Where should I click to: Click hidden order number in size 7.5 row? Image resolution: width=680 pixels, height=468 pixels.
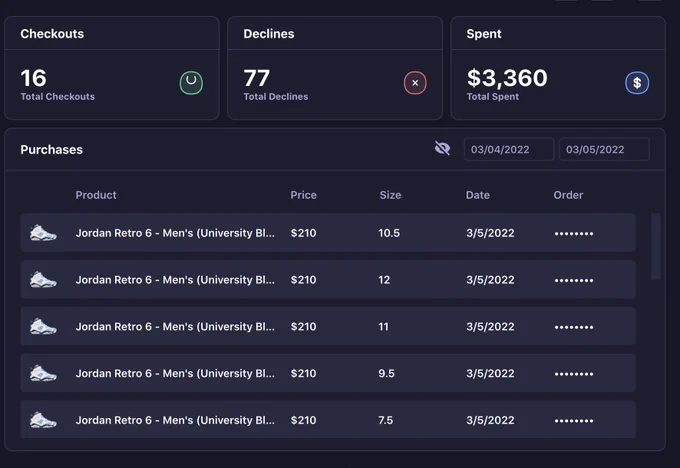[574, 421]
